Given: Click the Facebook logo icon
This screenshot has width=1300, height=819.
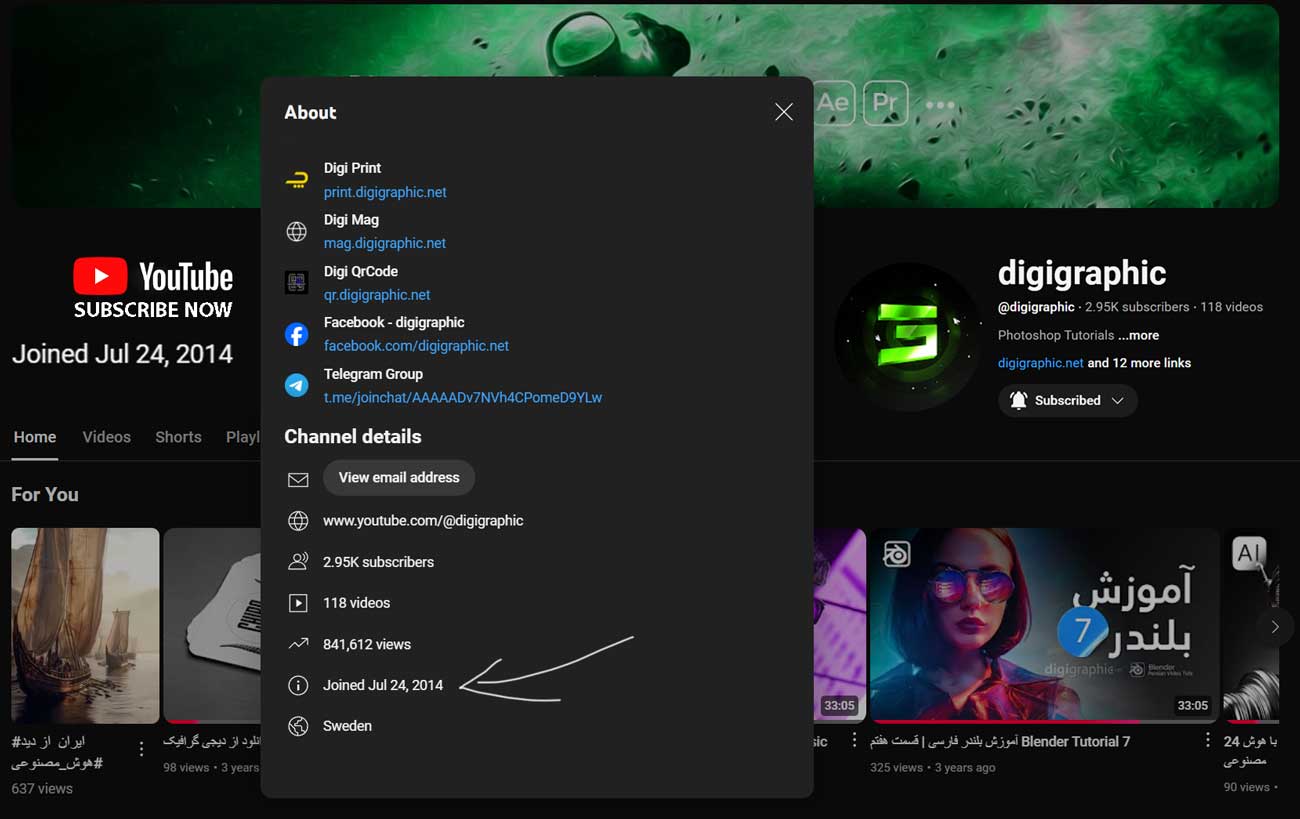Looking at the screenshot, I should tap(297, 334).
